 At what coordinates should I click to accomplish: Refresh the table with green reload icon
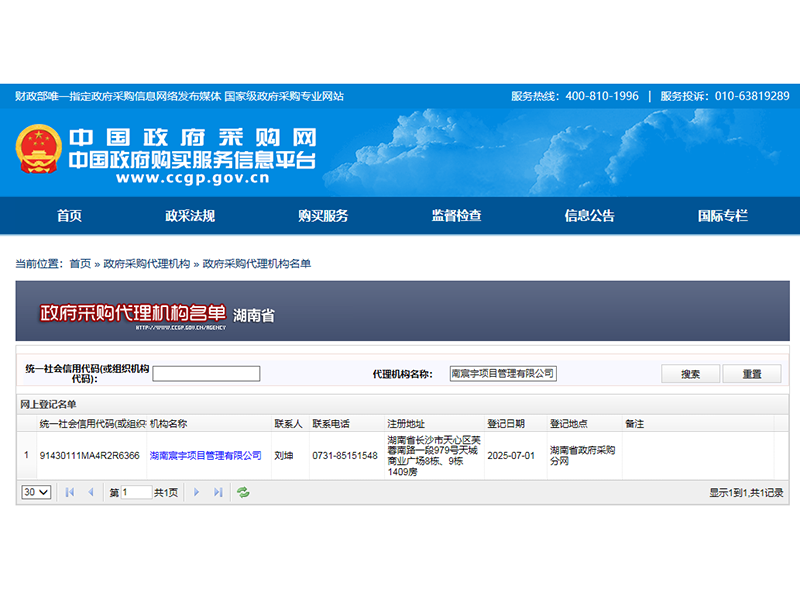pyautogui.click(x=243, y=492)
